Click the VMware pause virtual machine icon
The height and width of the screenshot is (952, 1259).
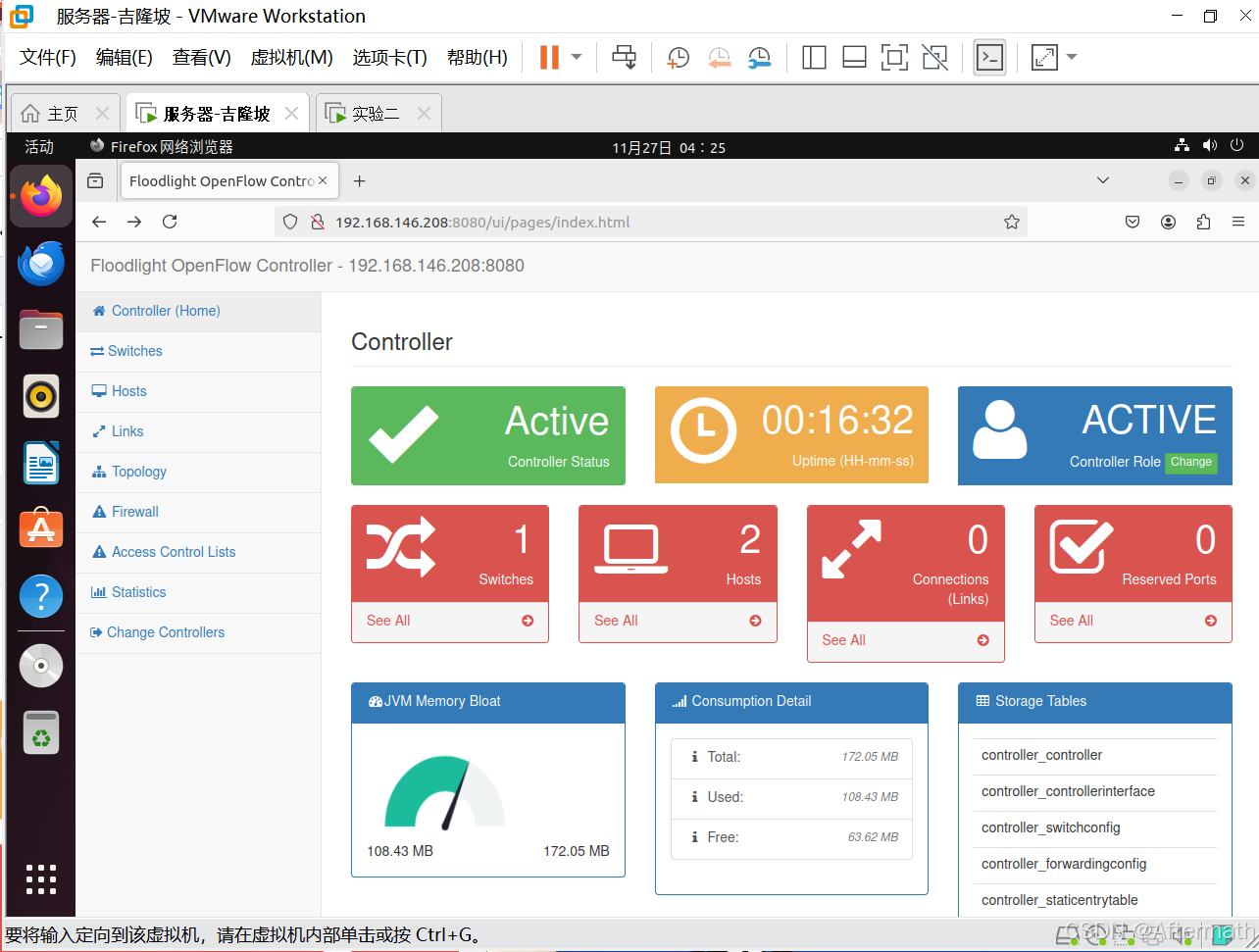coord(549,57)
